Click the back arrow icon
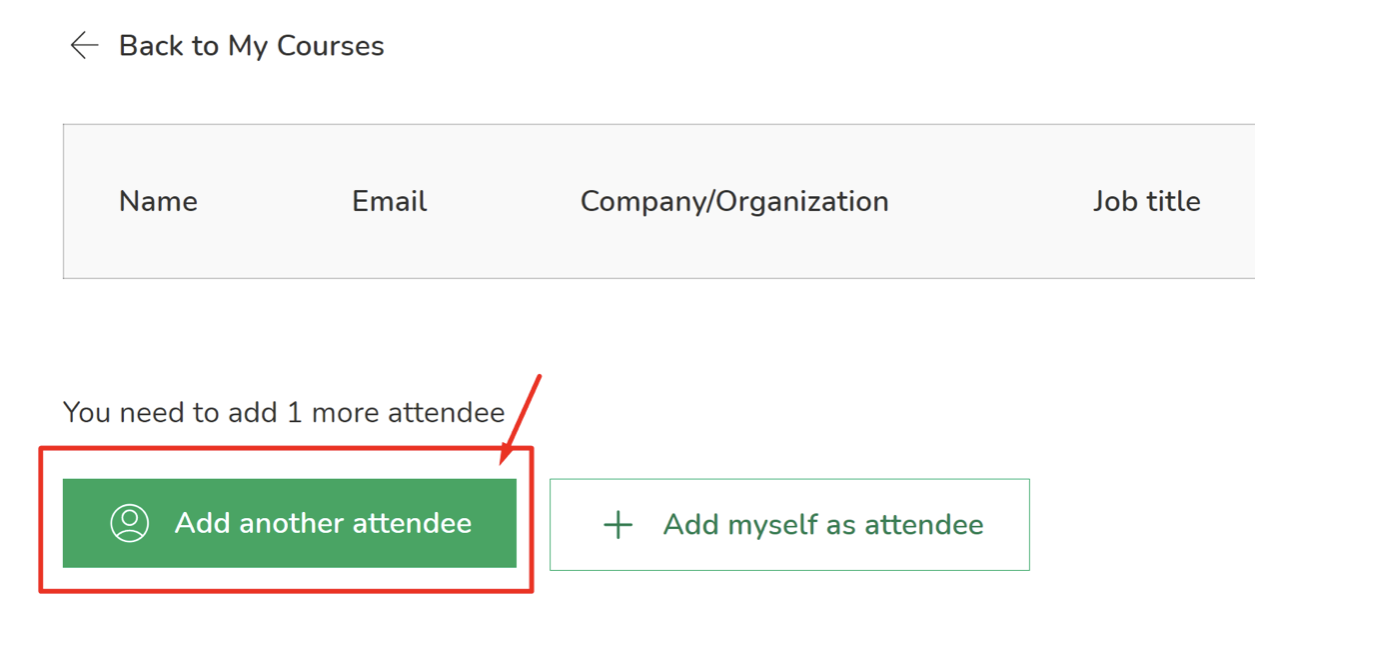The image size is (1388, 648). (84, 45)
